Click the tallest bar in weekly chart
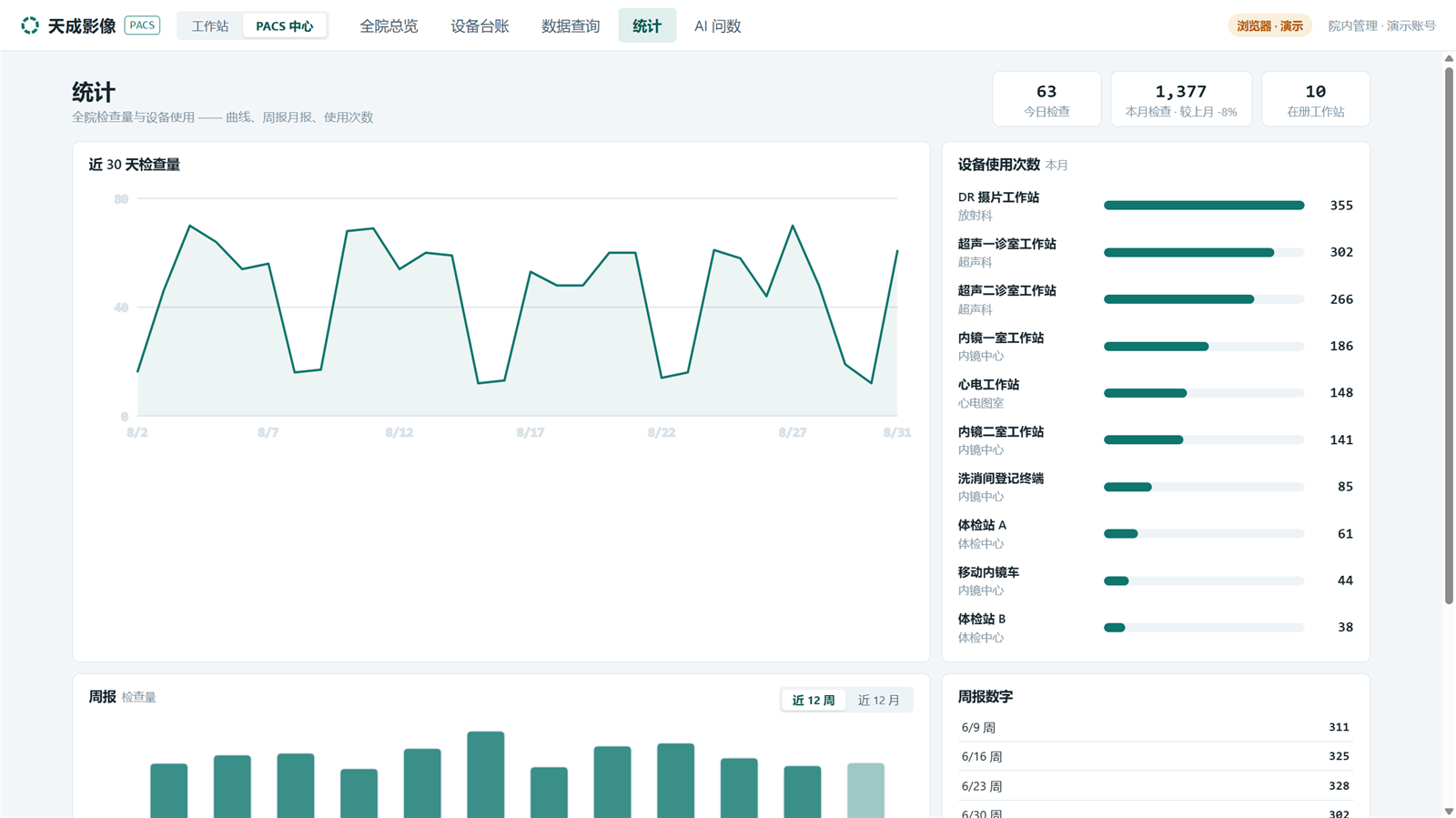 pos(486,774)
